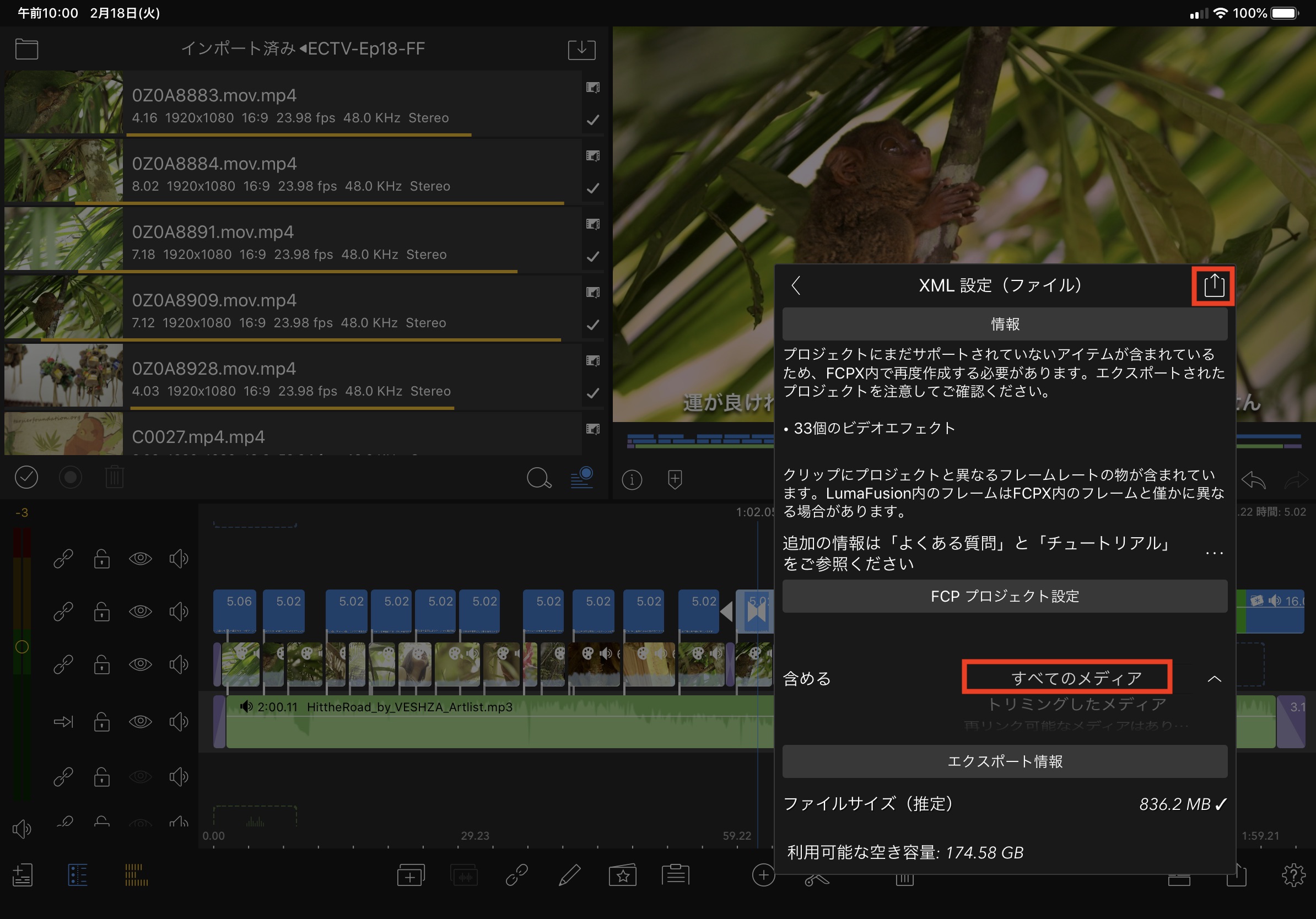Toggle visibility eye on the music track
Image resolution: width=1316 pixels, height=919 pixels.
click(x=141, y=721)
